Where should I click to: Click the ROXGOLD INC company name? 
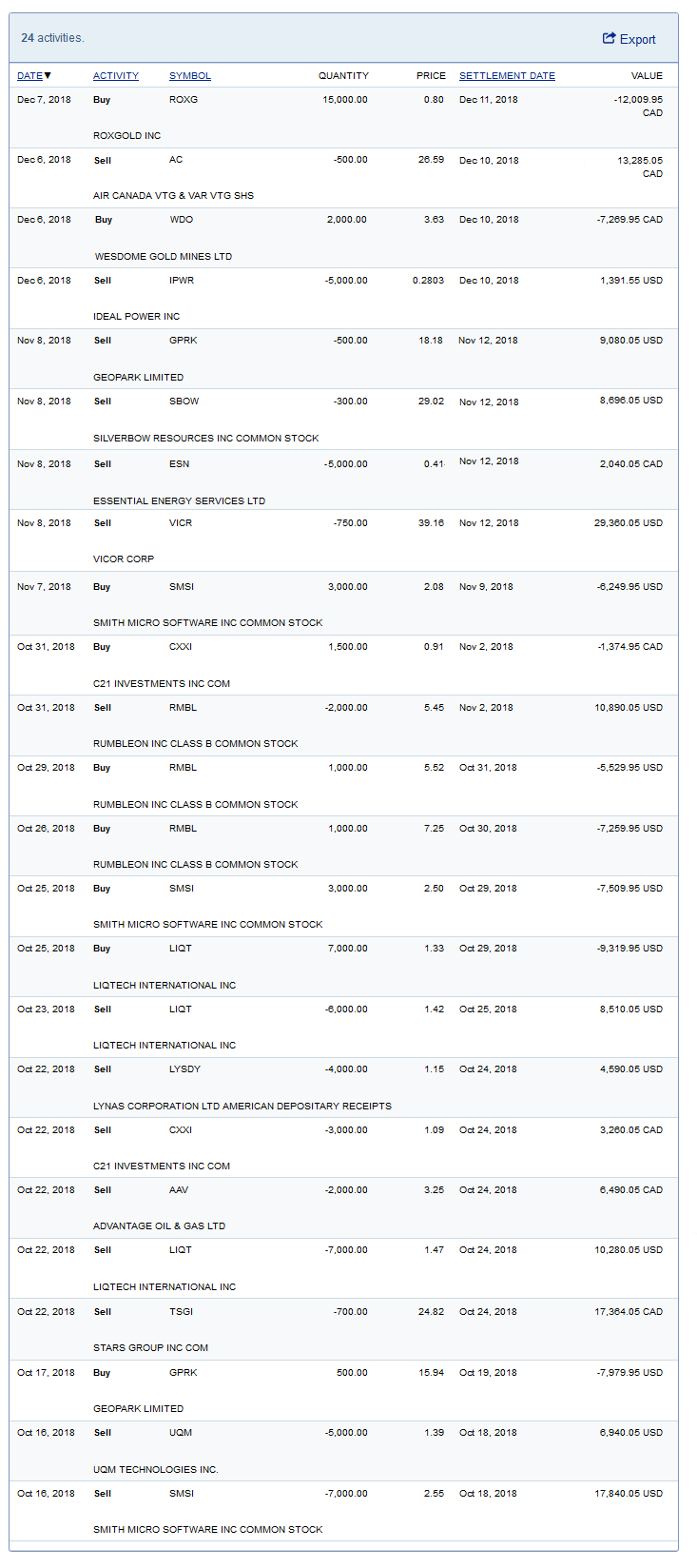tap(126, 136)
